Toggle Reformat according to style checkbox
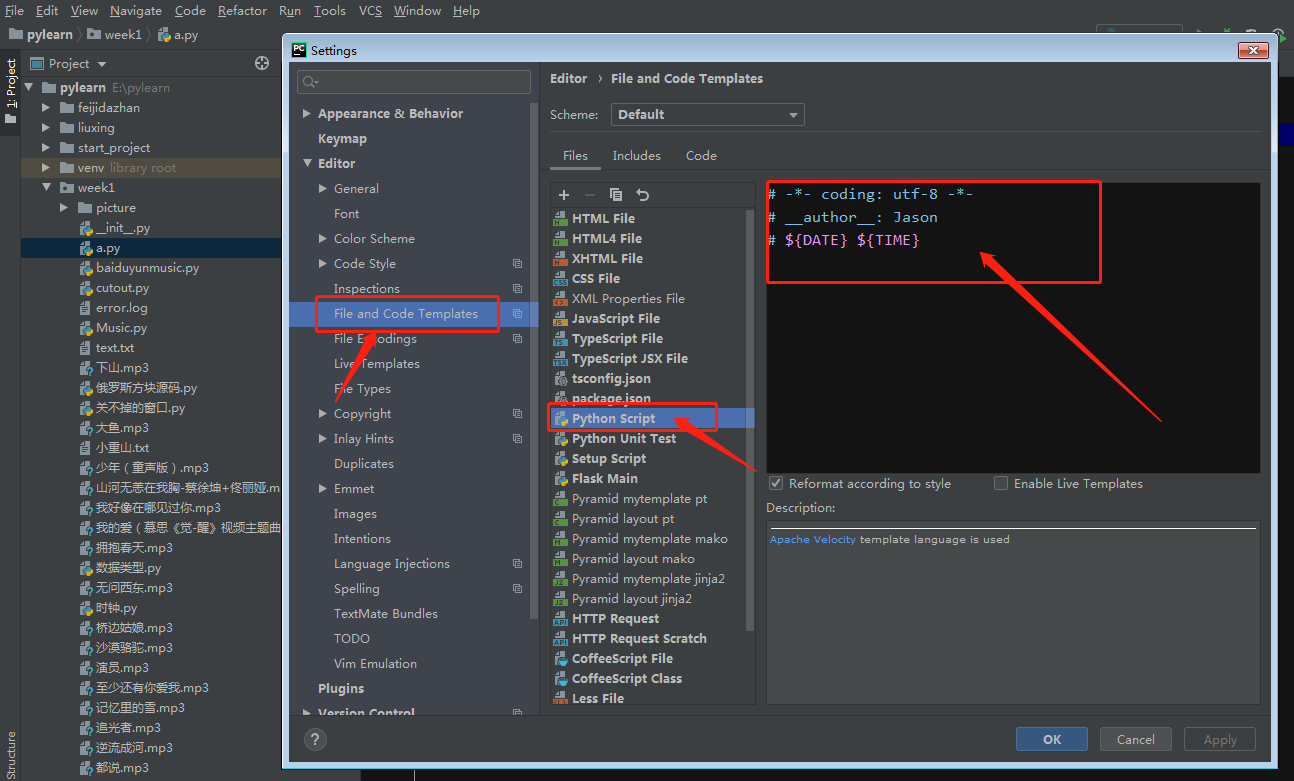This screenshot has width=1294, height=781. [775, 483]
